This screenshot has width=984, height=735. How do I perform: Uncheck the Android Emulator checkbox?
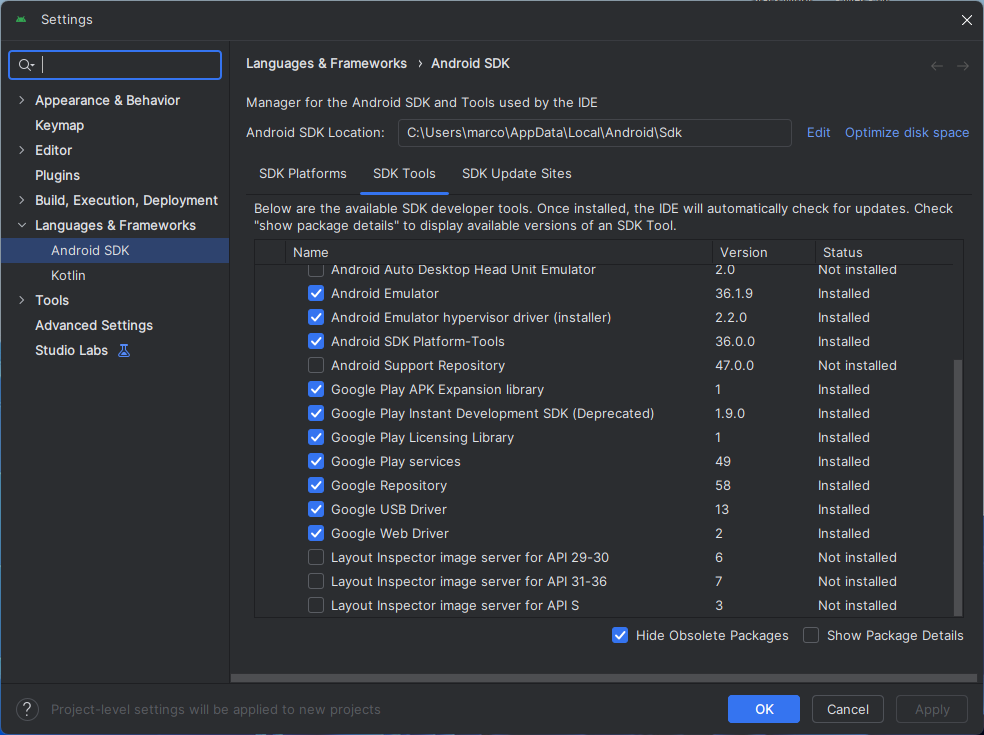click(316, 294)
